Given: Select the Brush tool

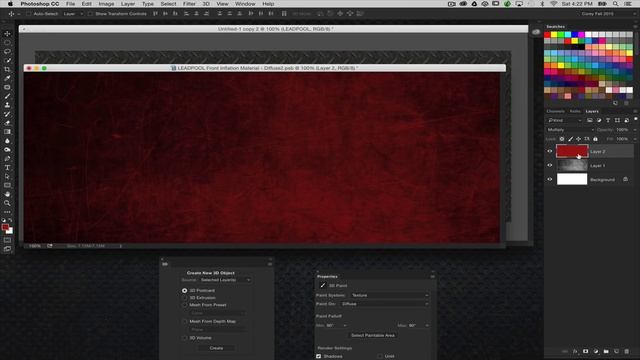Looking at the screenshot, I should 7,96.
